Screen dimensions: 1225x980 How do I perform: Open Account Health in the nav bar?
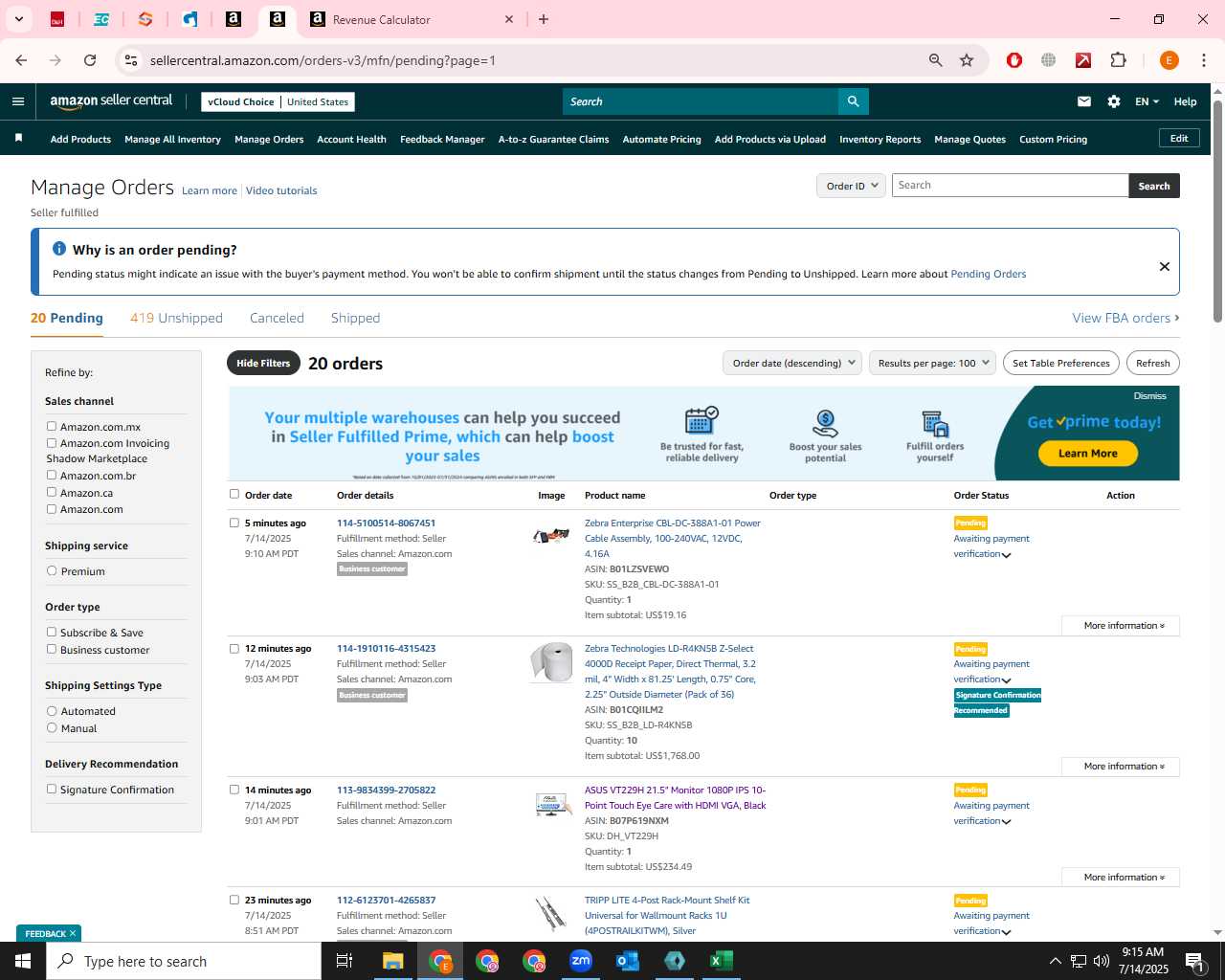pyautogui.click(x=351, y=140)
